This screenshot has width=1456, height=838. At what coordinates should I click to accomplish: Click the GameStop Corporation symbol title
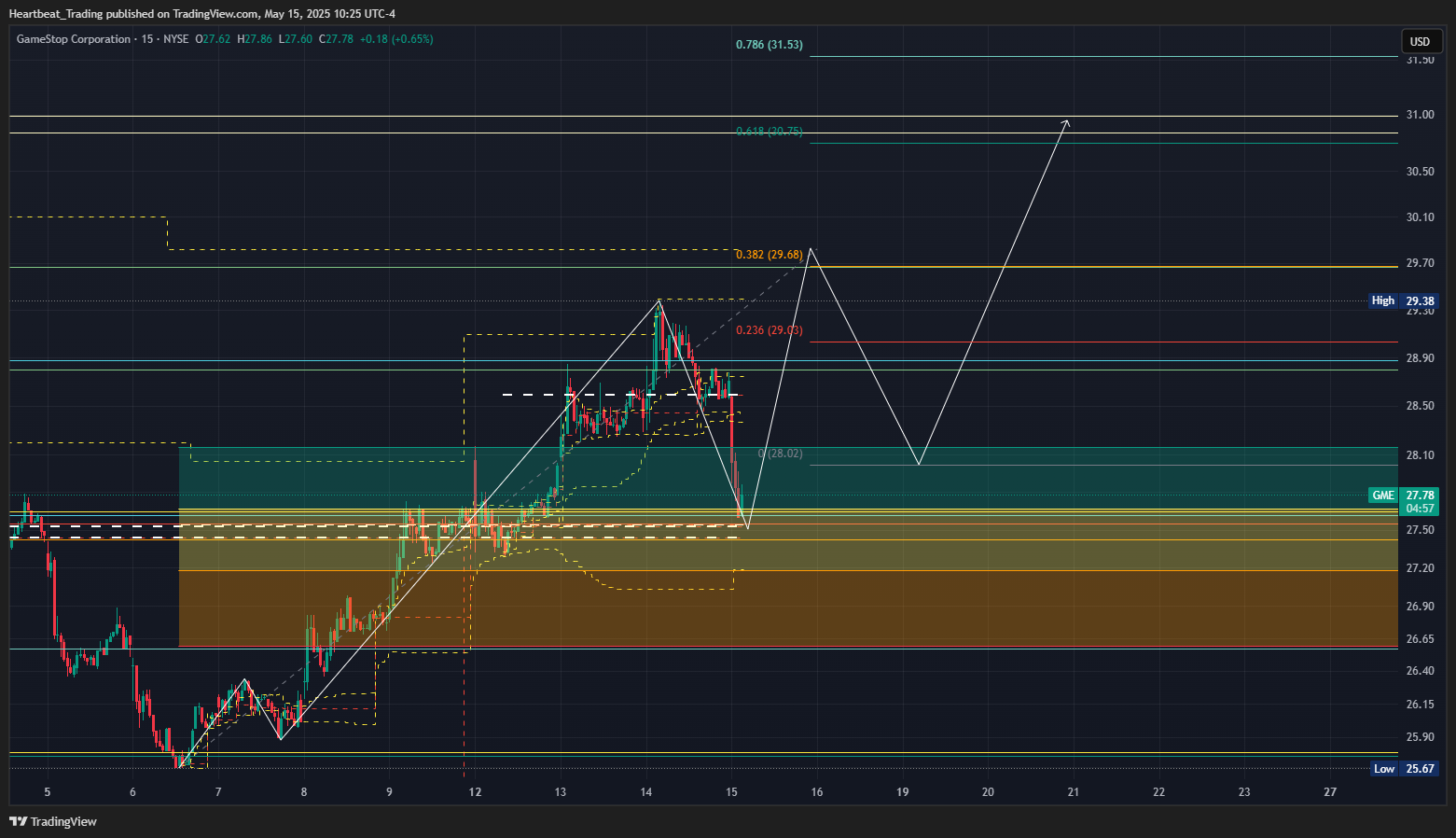pos(74,39)
